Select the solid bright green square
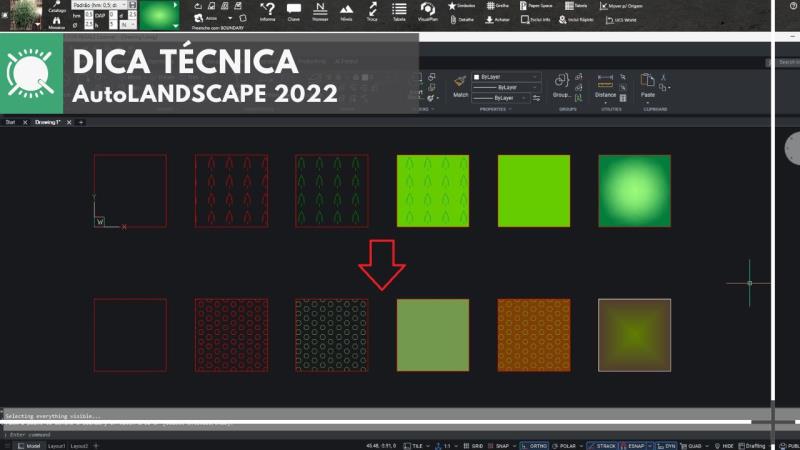Image resolution: width=800 pixels, height=450 pixels. (x=534, y=191)
